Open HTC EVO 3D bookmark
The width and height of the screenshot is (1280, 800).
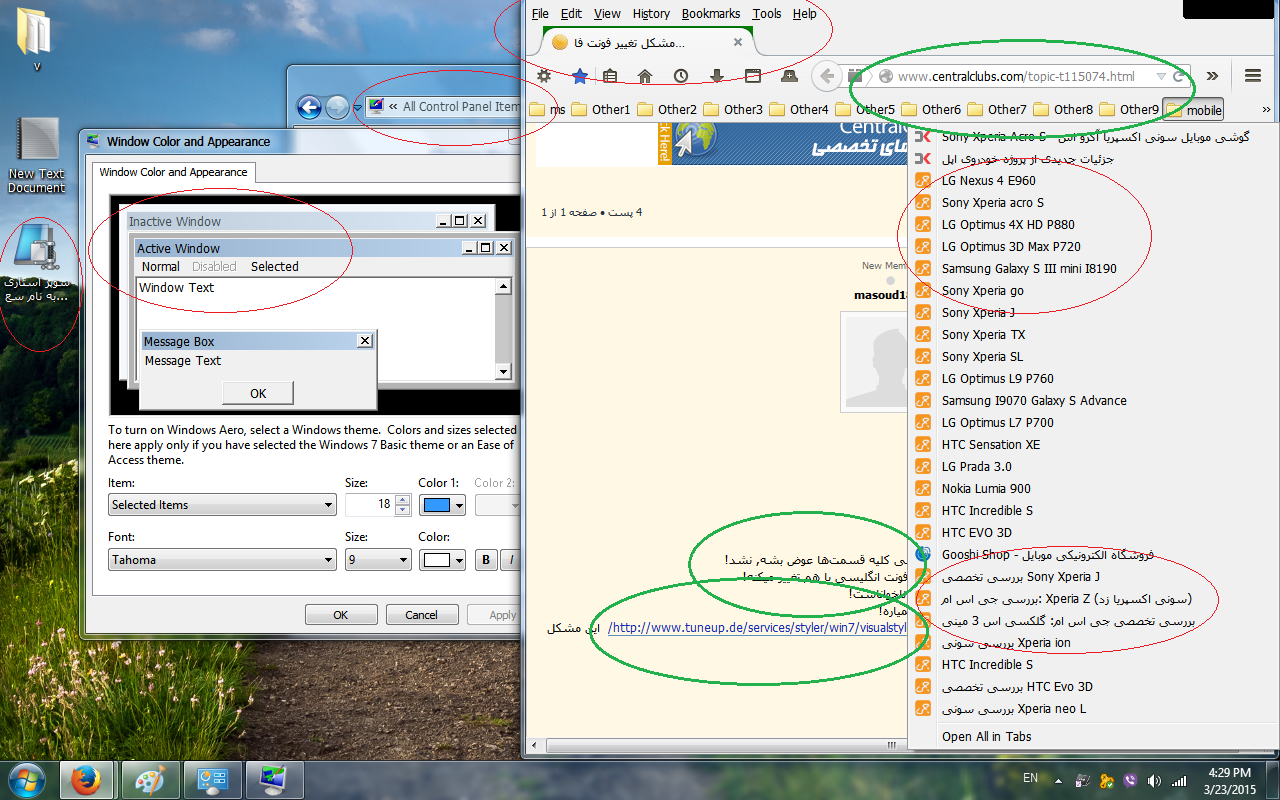pos(1093,533)
